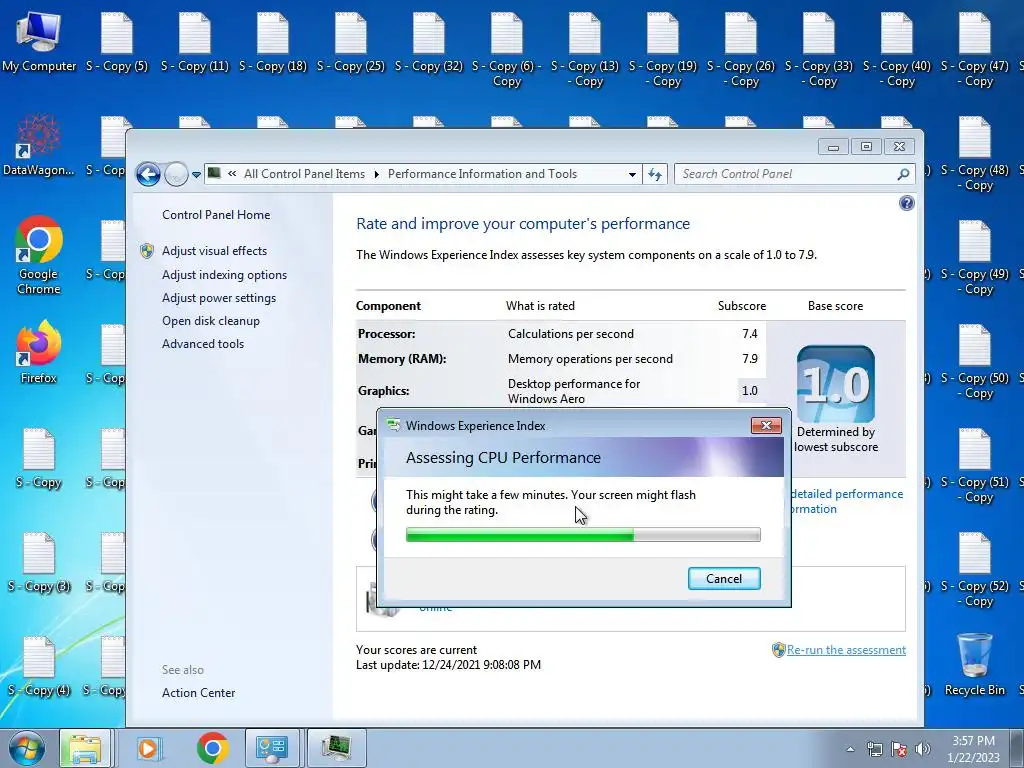
Task: Open the Windows Start button
Action: click(27, 748)
